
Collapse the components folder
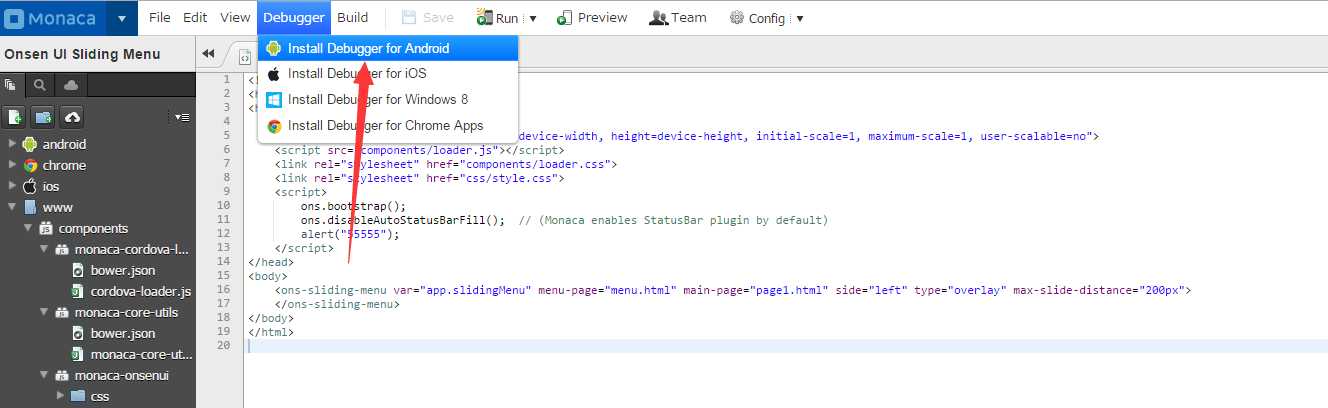pyautogui.click(x=28, y=228)
